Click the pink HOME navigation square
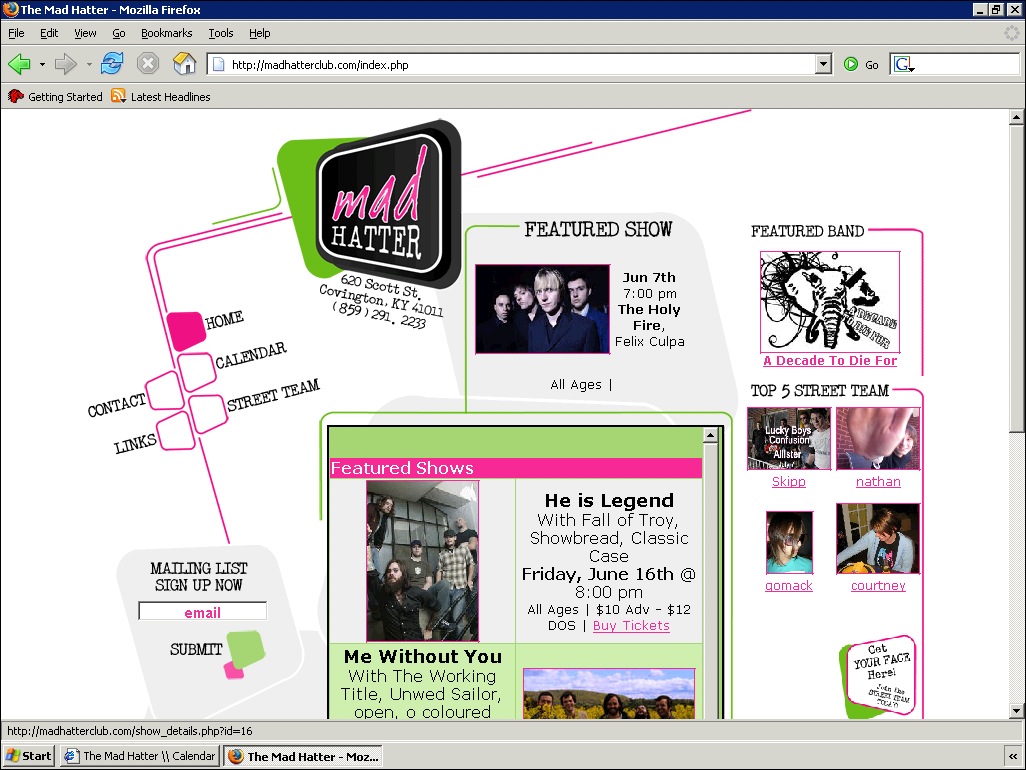The image size is (1026, 770). [x=186, y=330]
